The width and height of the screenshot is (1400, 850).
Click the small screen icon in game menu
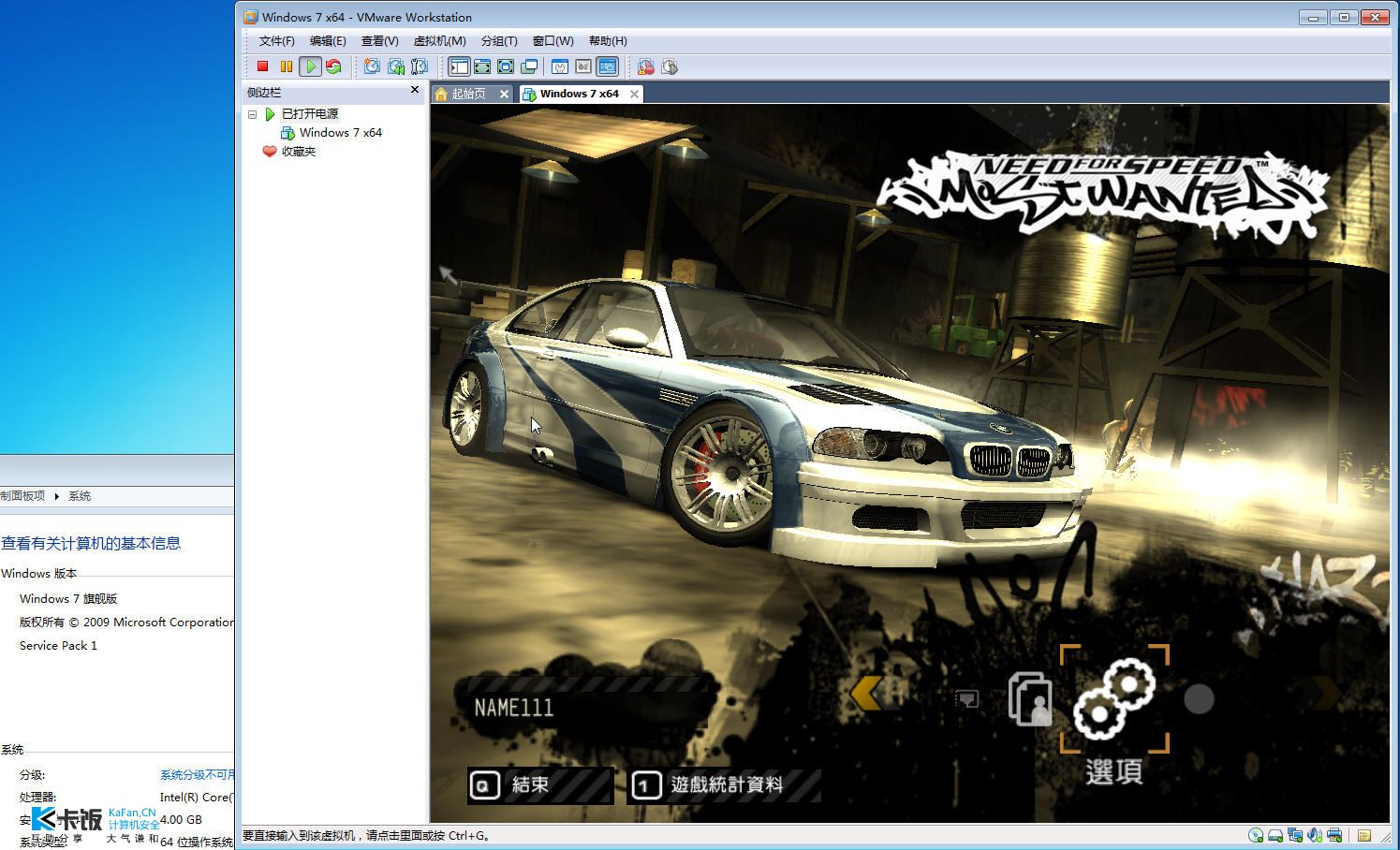[966, 699]
